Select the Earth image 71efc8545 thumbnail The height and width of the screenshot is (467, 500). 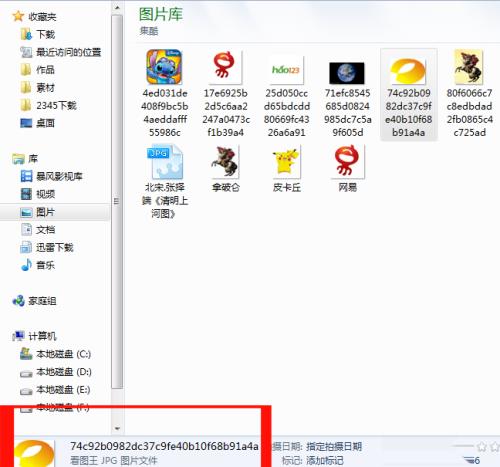pos(347,73)
